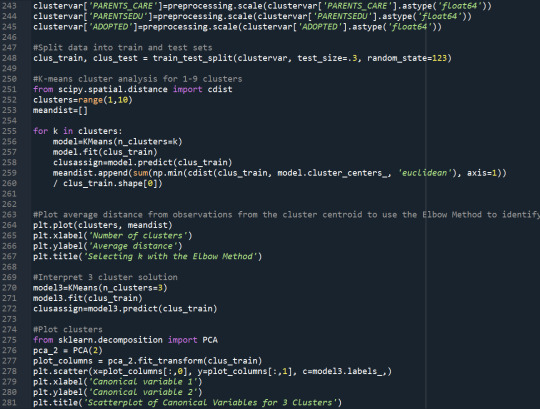Click 'random_state=123' argument
540x409 pixels.
point(407,58)
